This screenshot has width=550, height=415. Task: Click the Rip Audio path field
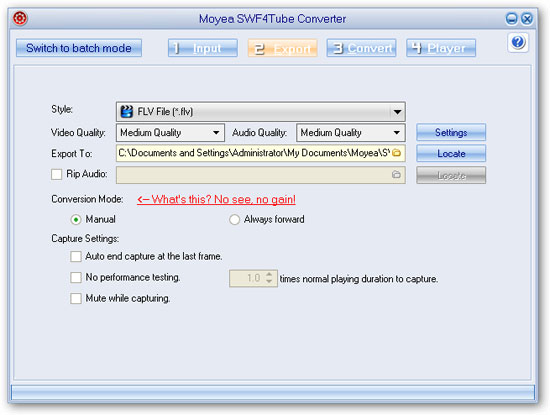261,175
